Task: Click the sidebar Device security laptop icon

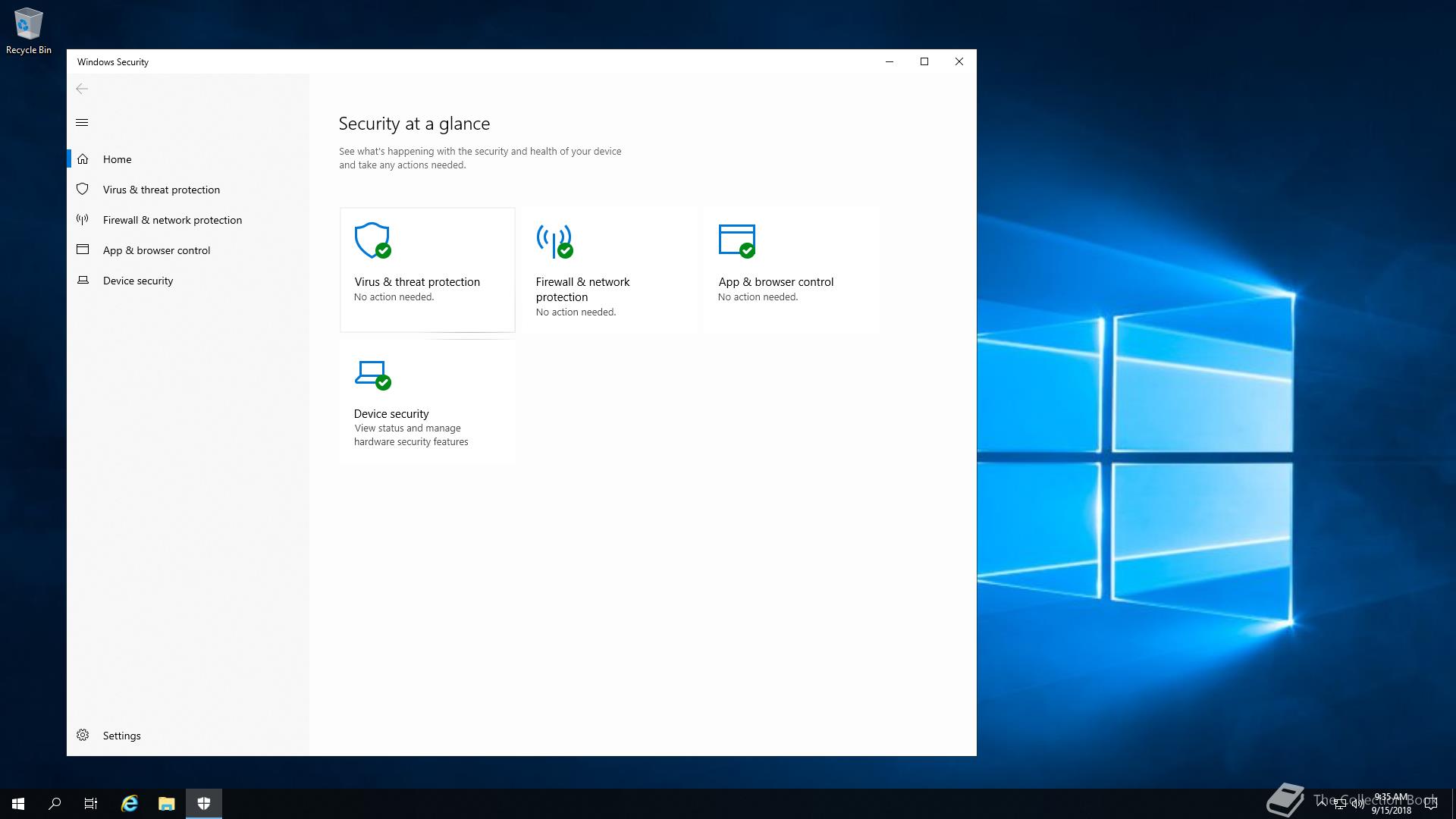Action: tap(83, 281)
